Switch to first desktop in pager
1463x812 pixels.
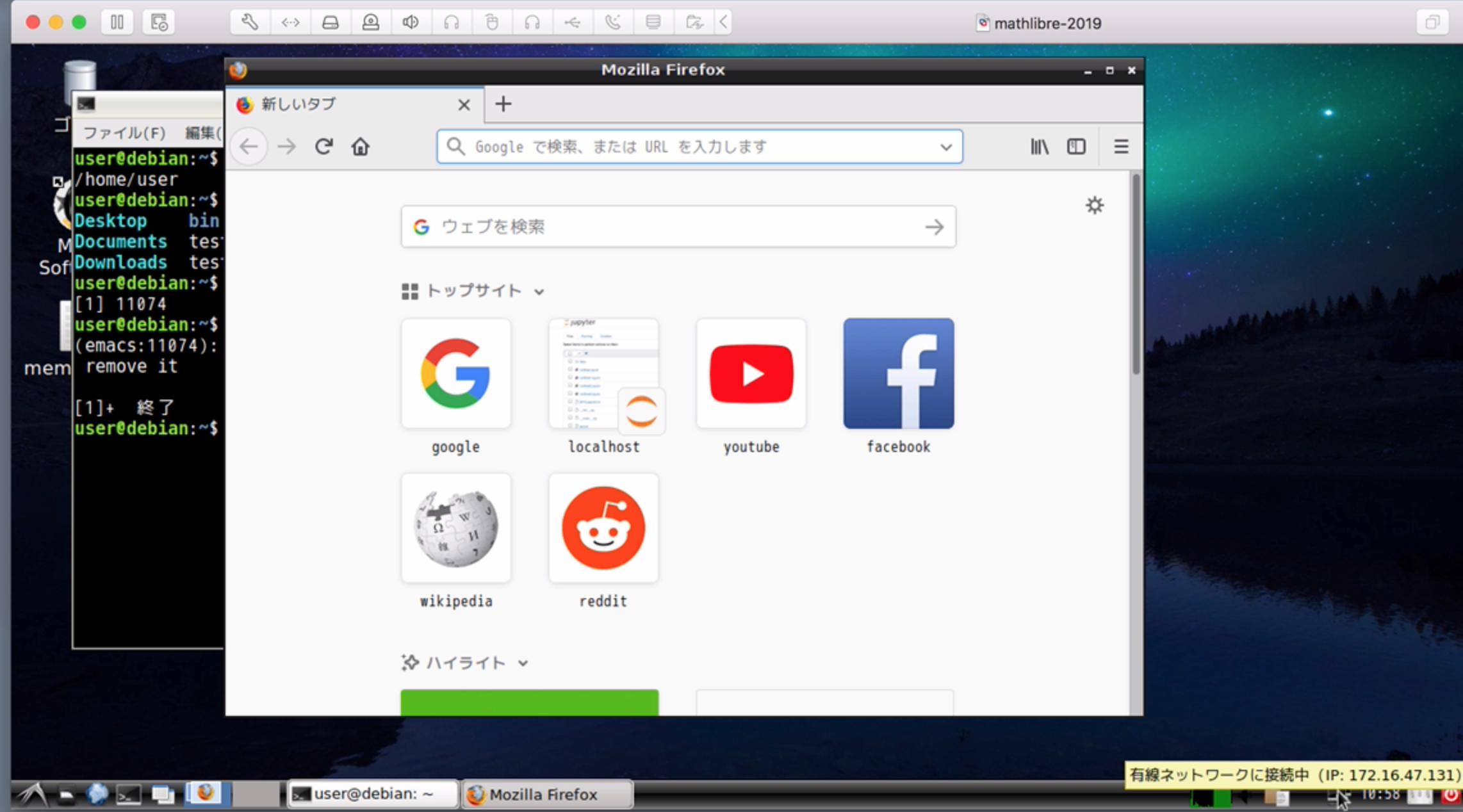(x=207, y=794)
